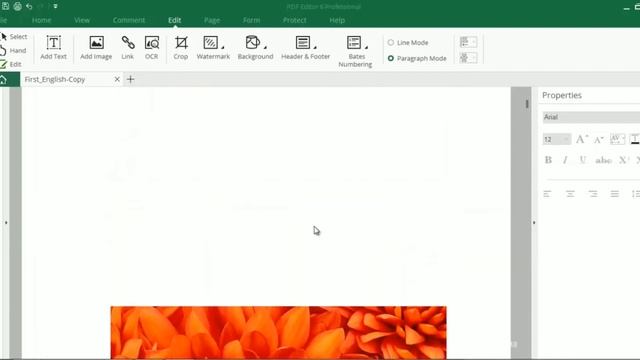The width and height of the screenshot is (640, 360).
Task: Click the Print icon in title bar
Action: (18, 6)
